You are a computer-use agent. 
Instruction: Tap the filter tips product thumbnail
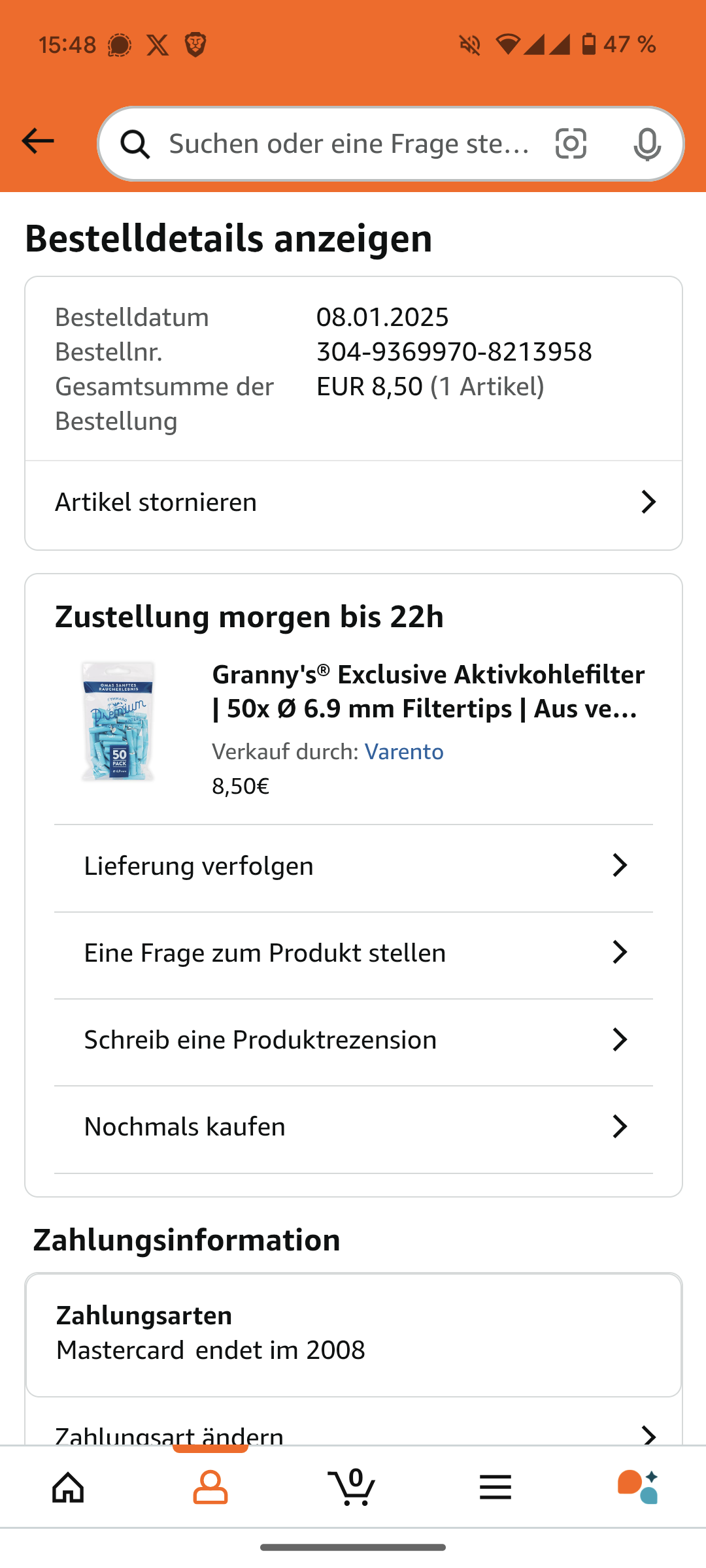coord(118,721)
